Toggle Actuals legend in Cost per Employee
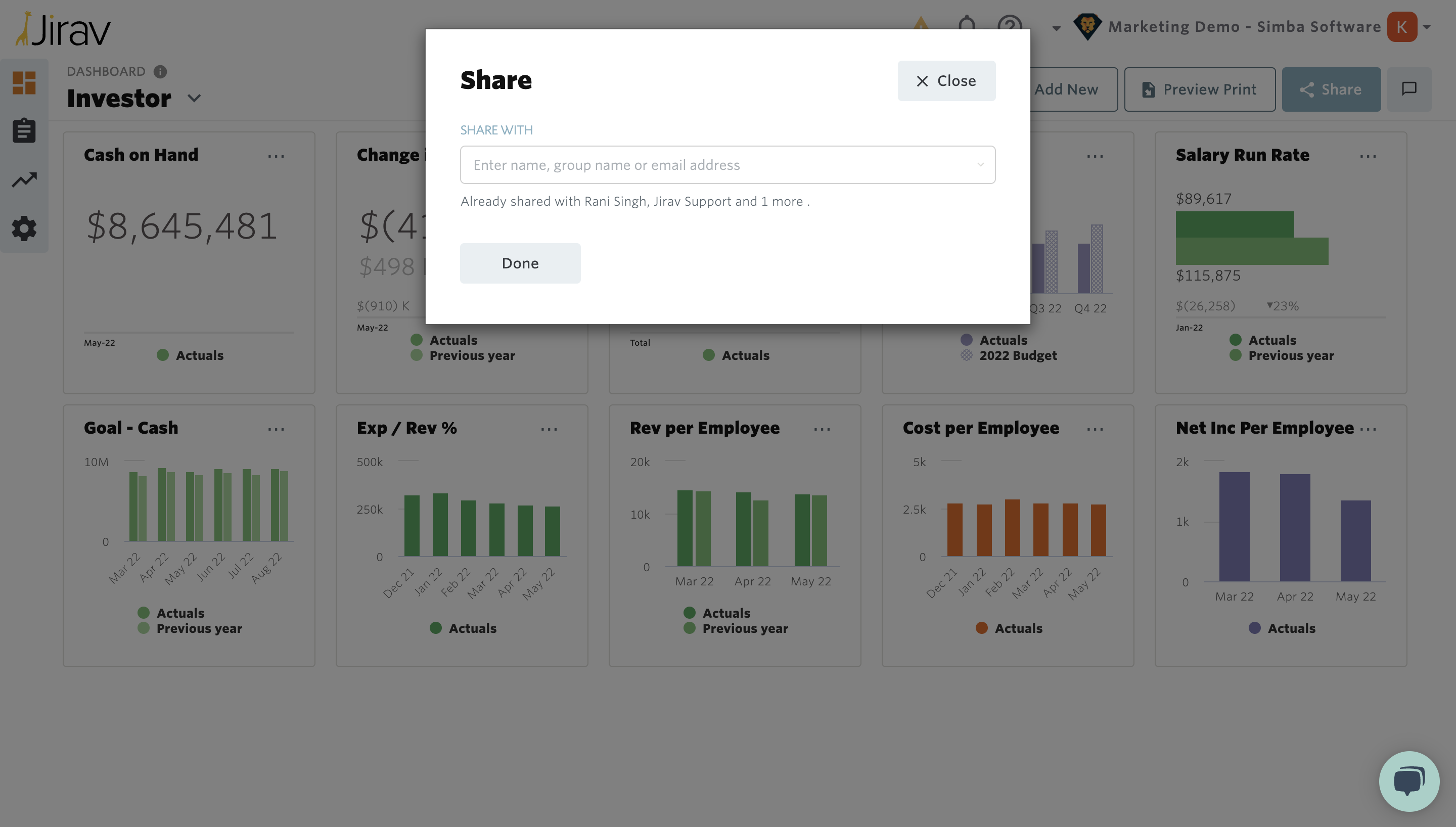1456x827 pixels. coord(1018,628)
